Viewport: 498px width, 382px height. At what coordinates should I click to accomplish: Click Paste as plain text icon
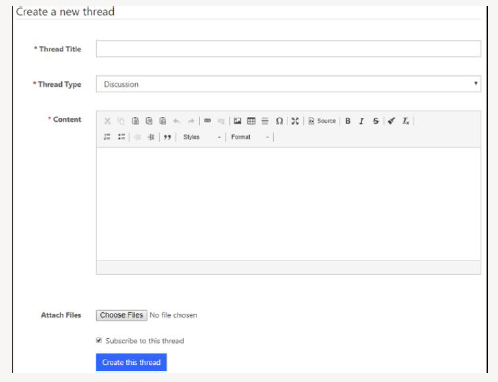point(149,121)
